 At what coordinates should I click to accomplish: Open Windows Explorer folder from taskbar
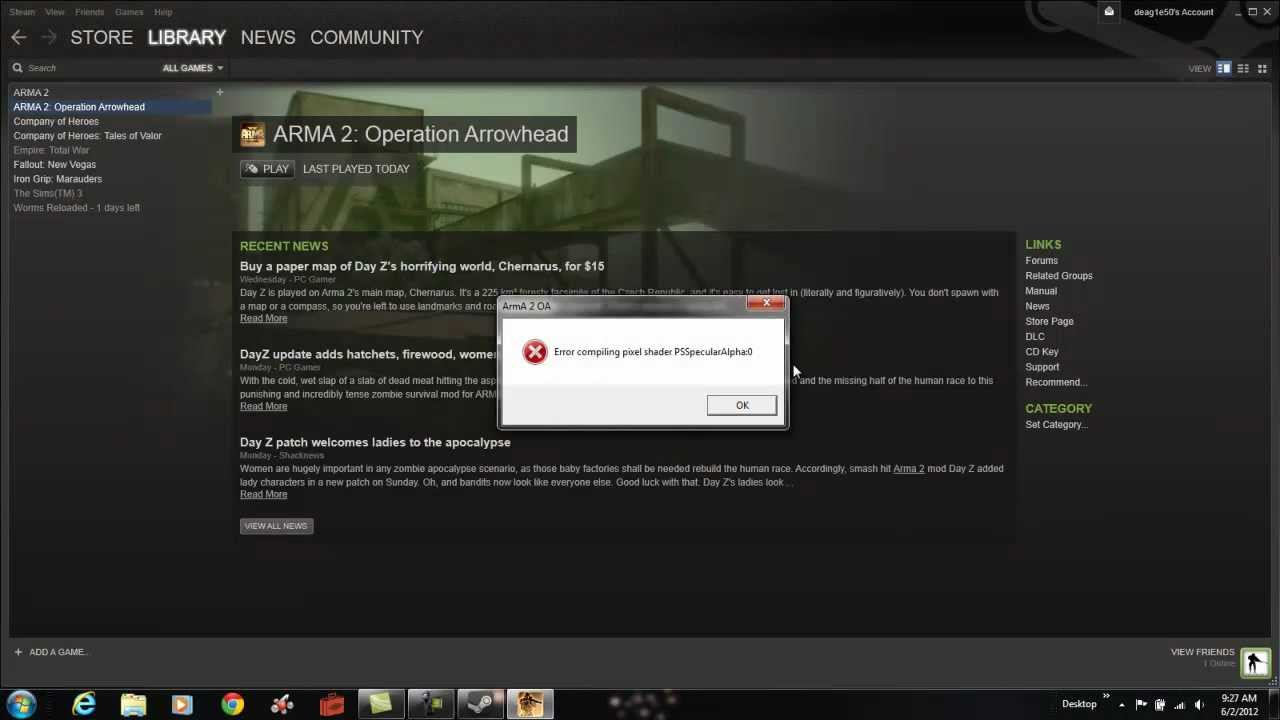133,704
